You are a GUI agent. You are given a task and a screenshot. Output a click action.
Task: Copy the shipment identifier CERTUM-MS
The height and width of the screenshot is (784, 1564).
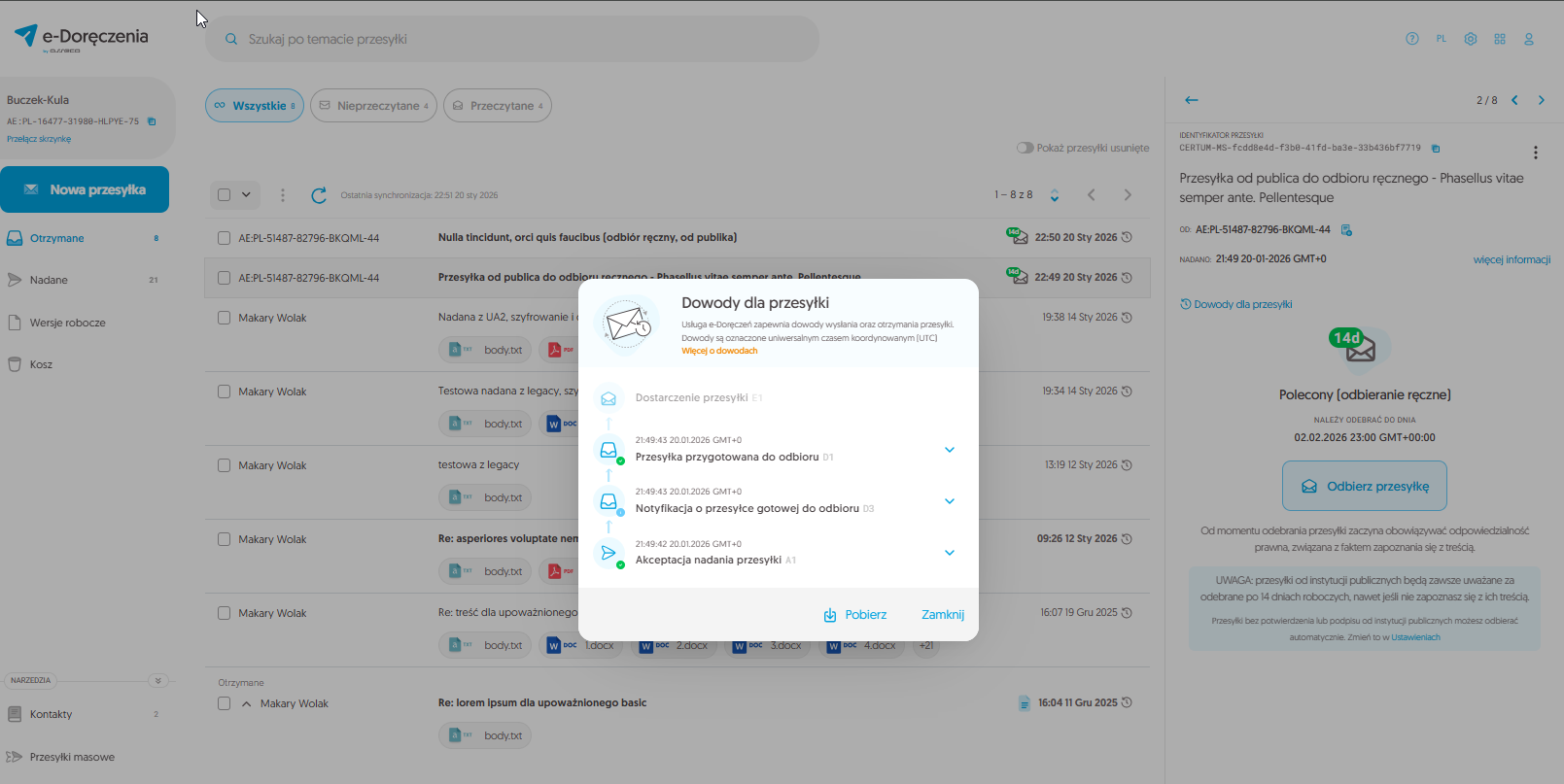[x=1436, y=149]
